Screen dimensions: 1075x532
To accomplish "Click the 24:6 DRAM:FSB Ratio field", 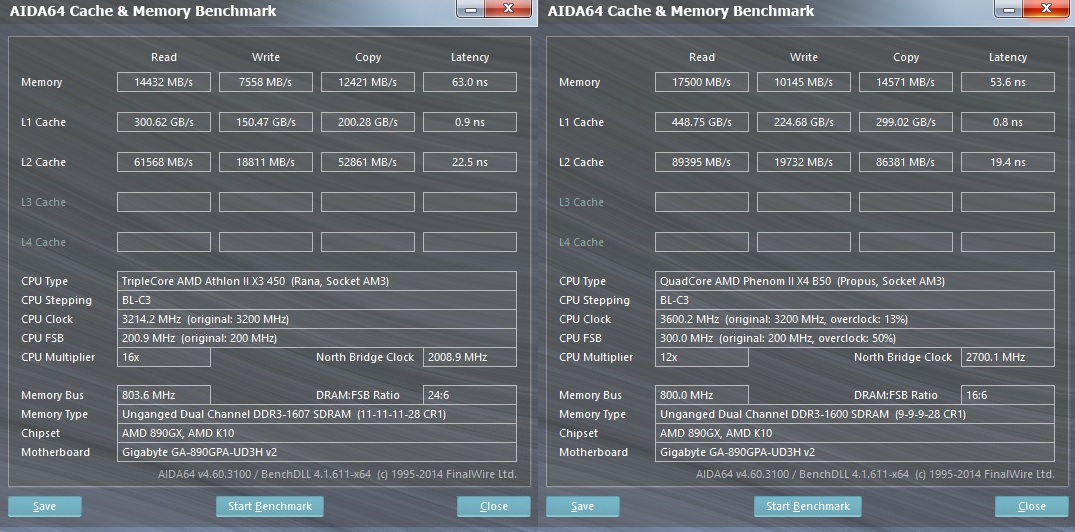I will [x=470, y=395].
